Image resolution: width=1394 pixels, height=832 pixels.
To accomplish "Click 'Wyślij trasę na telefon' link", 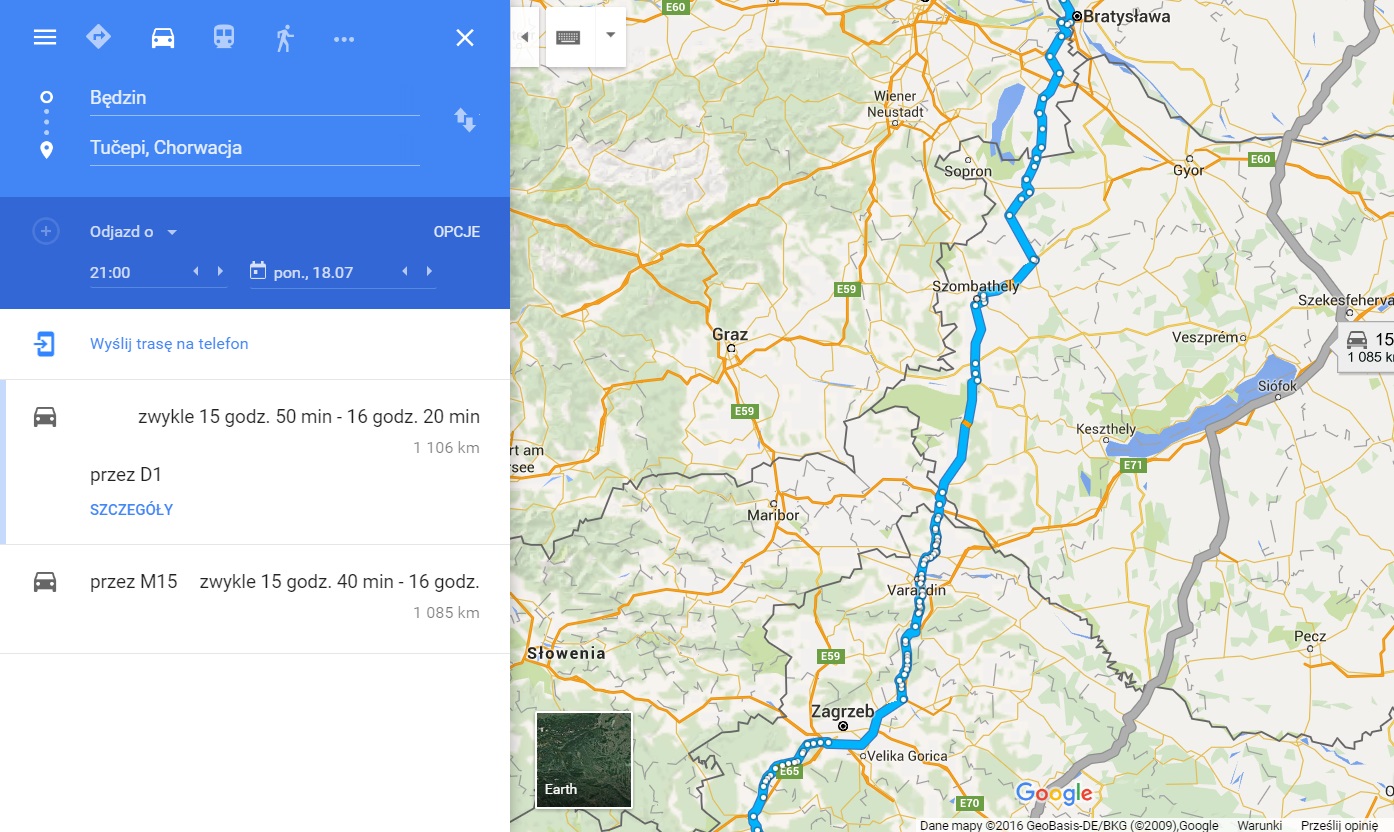I will (169, 344).
